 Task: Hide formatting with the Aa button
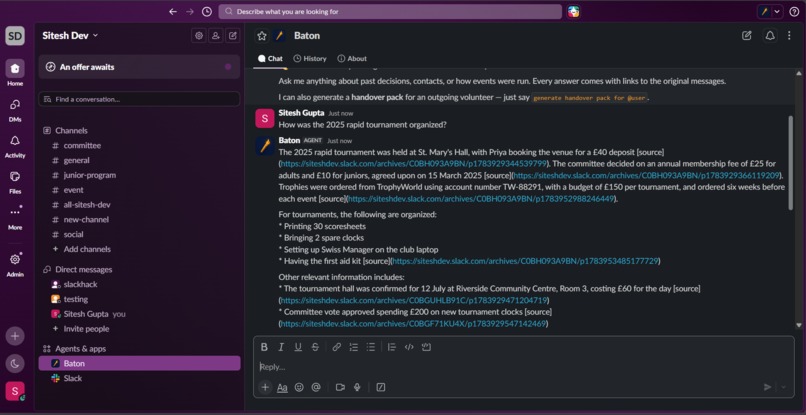point(282,387)
